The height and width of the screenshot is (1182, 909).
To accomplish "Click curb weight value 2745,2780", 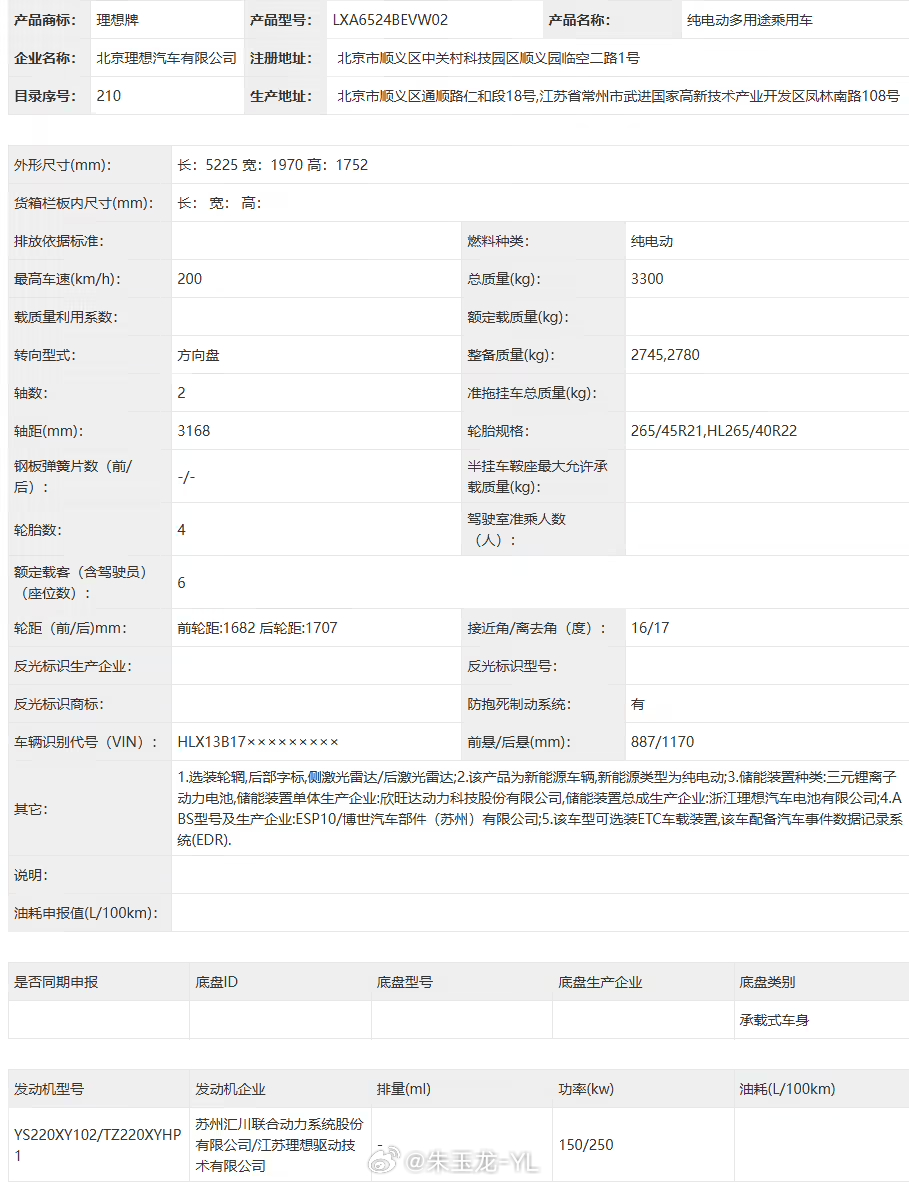I will (x=666, y=355).
